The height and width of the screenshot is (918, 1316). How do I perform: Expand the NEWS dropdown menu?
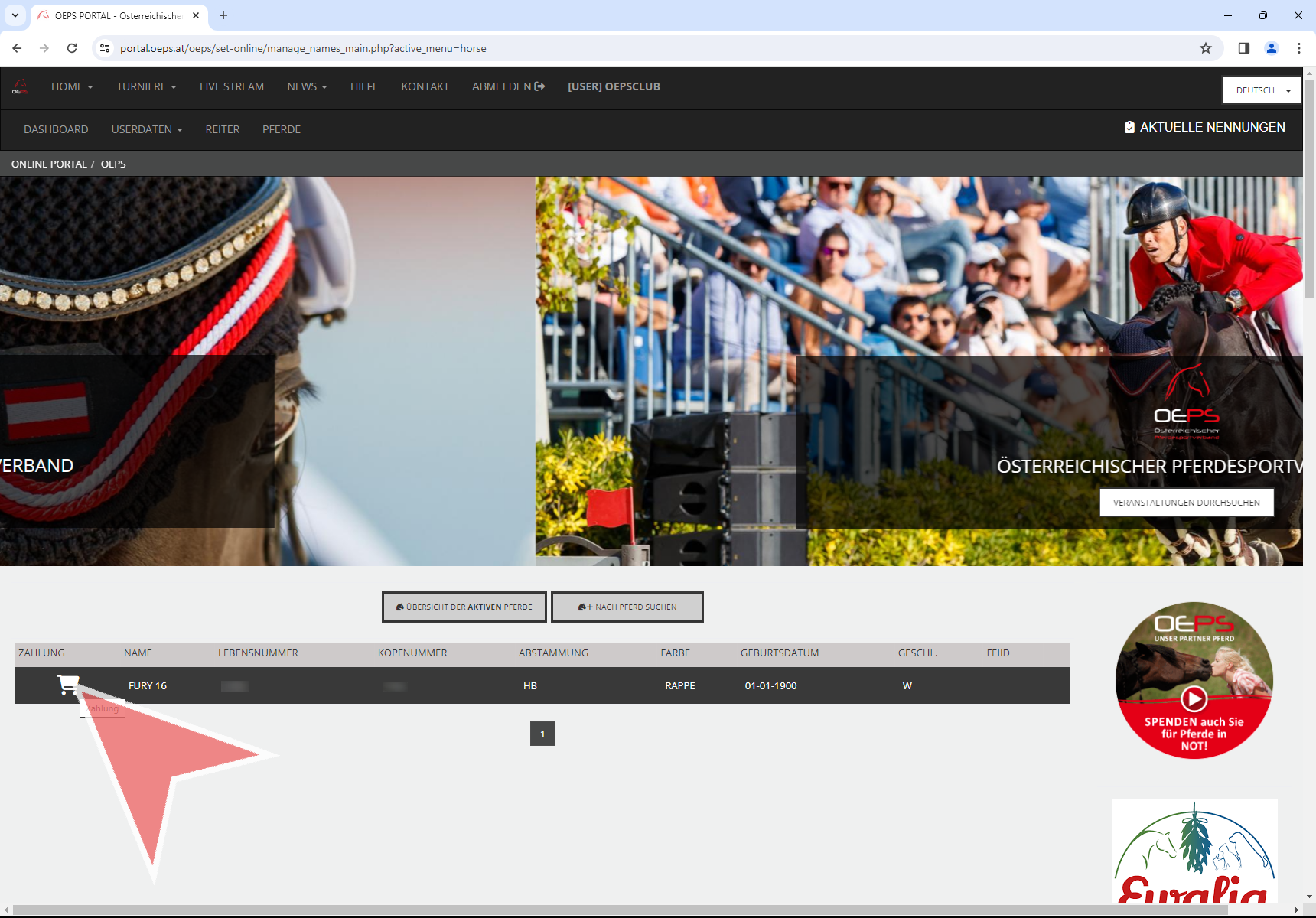tap(307, 86)
